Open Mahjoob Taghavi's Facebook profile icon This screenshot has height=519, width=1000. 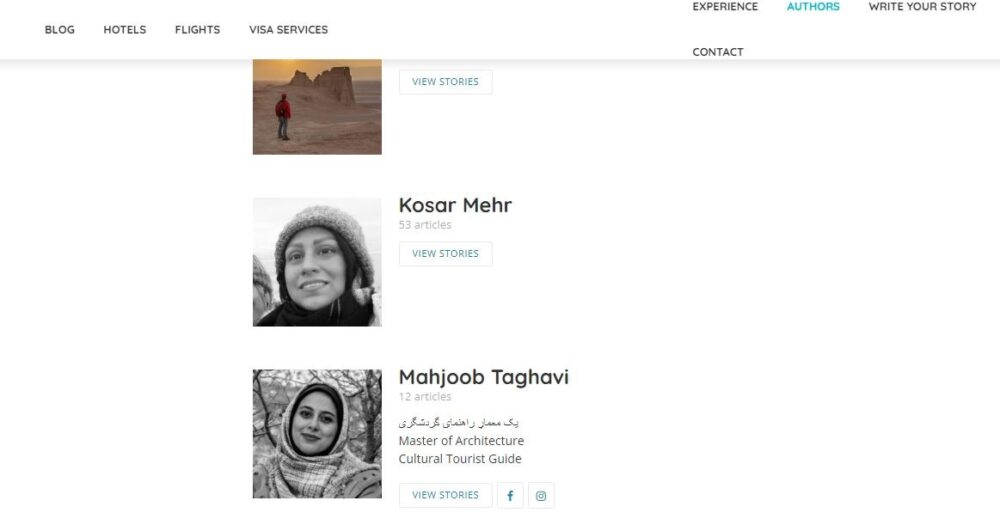pyautogui.click(x=510, y=495)
